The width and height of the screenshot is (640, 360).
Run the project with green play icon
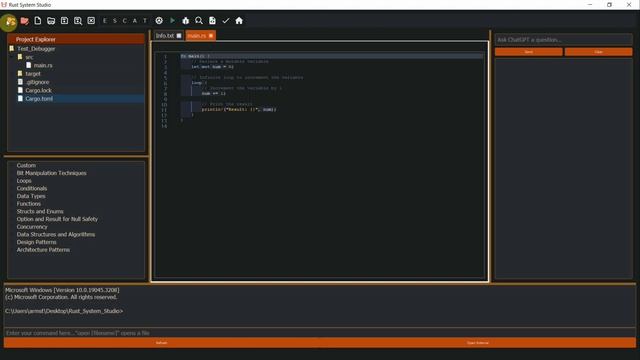click(x=172, y=20)
